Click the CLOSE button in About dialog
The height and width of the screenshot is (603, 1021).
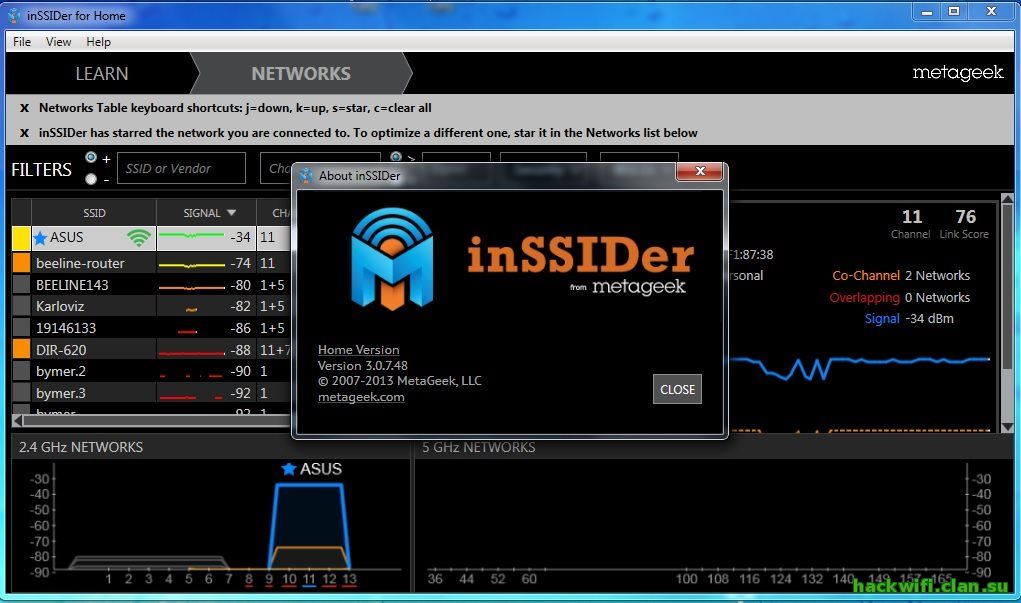[x=677, y=389]
